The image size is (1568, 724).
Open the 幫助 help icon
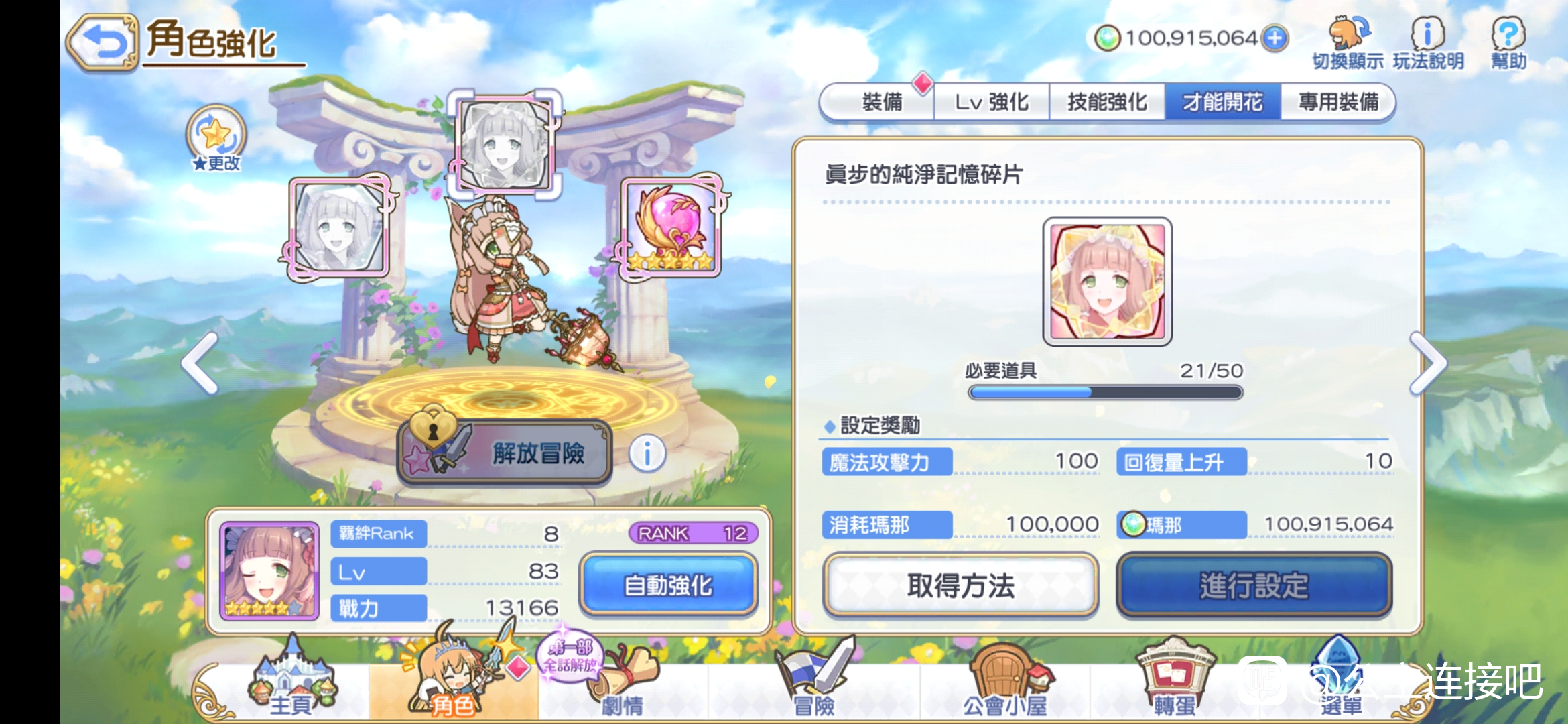coord(1508,43)
